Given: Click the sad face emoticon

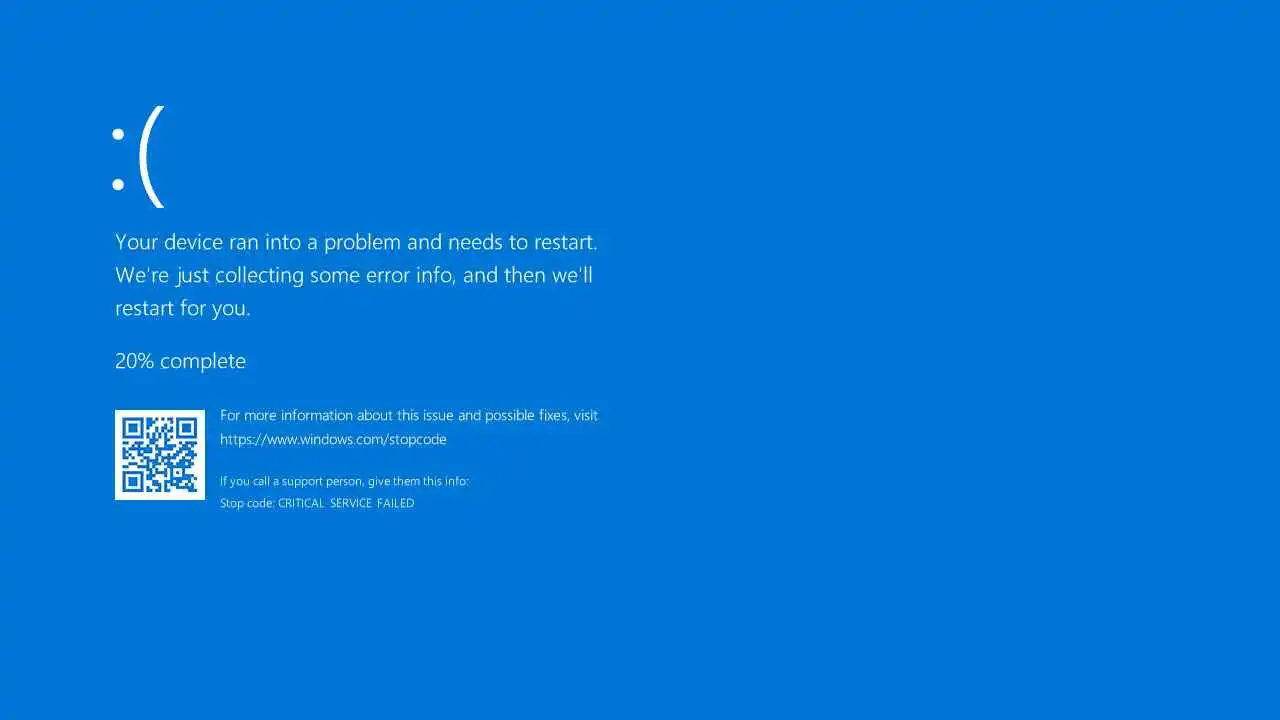Looking at the screenshot, I should pyautogui.click(x=138, y=157).
